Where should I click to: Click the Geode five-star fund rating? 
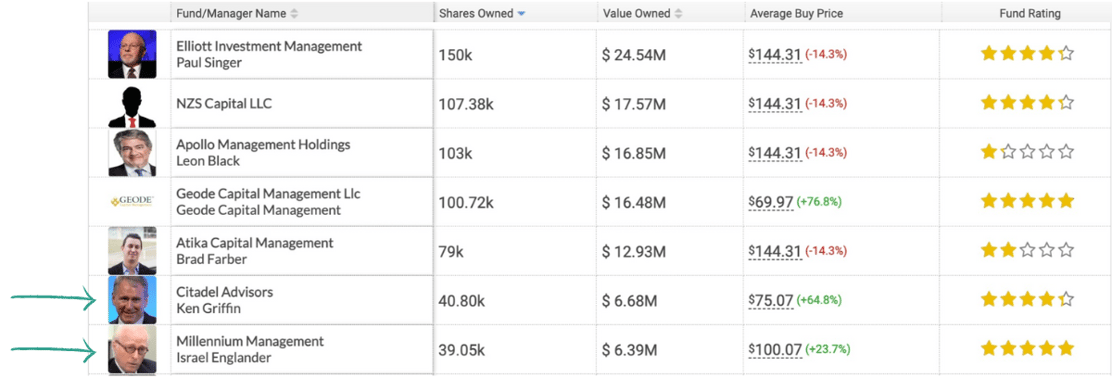[x=1027, y=201]
